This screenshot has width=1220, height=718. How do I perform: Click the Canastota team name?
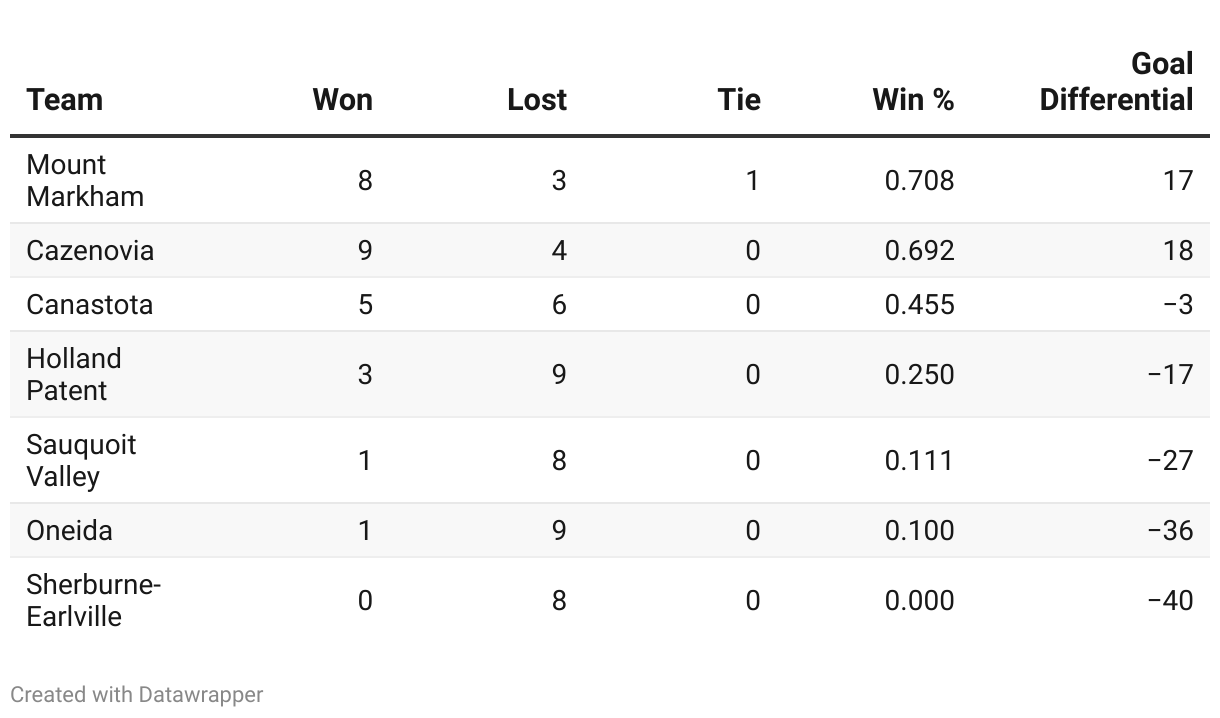coord(90,304)
